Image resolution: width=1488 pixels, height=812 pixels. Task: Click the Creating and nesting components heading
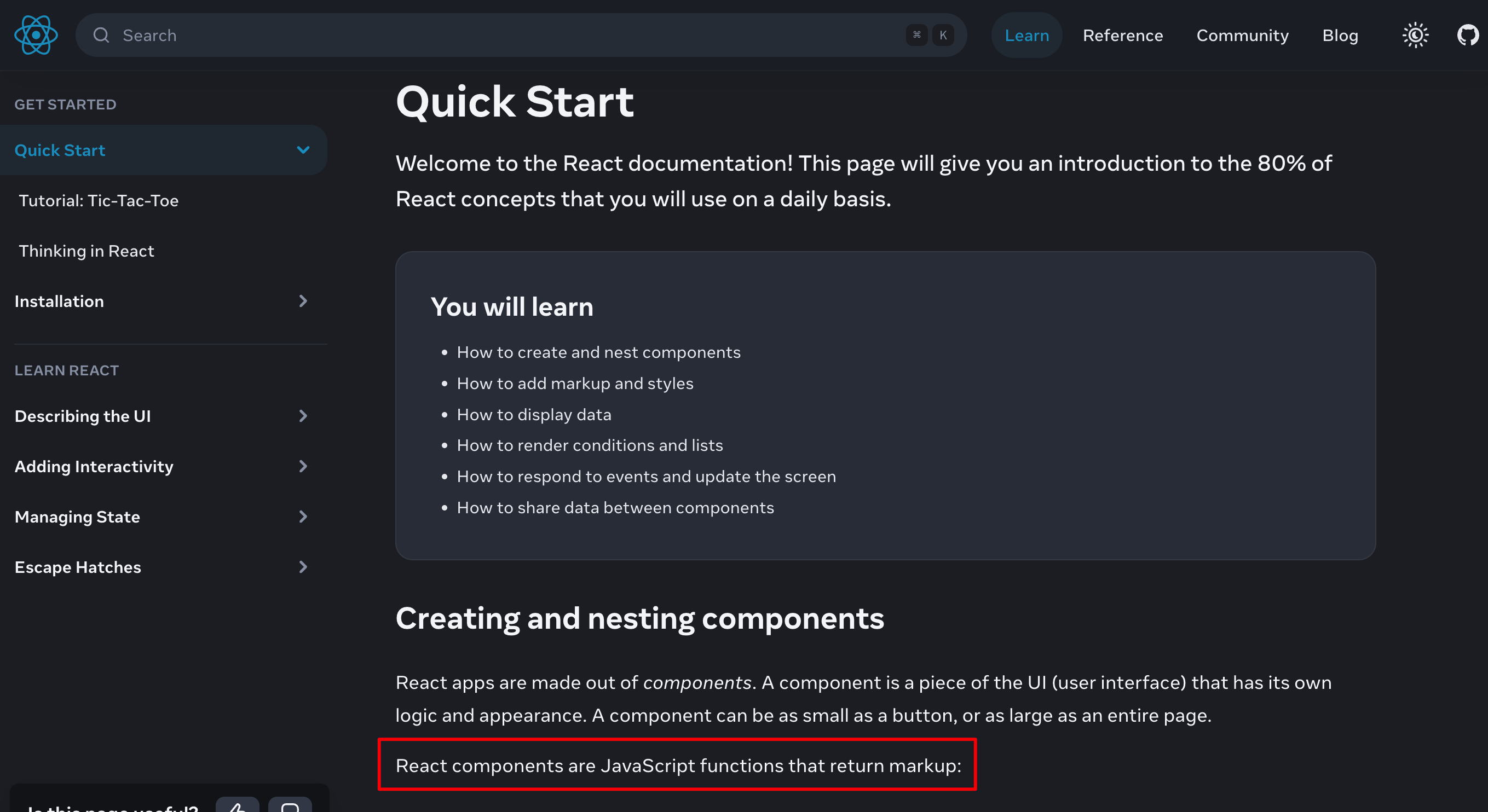pyautogui.click(x=640, y=618)
